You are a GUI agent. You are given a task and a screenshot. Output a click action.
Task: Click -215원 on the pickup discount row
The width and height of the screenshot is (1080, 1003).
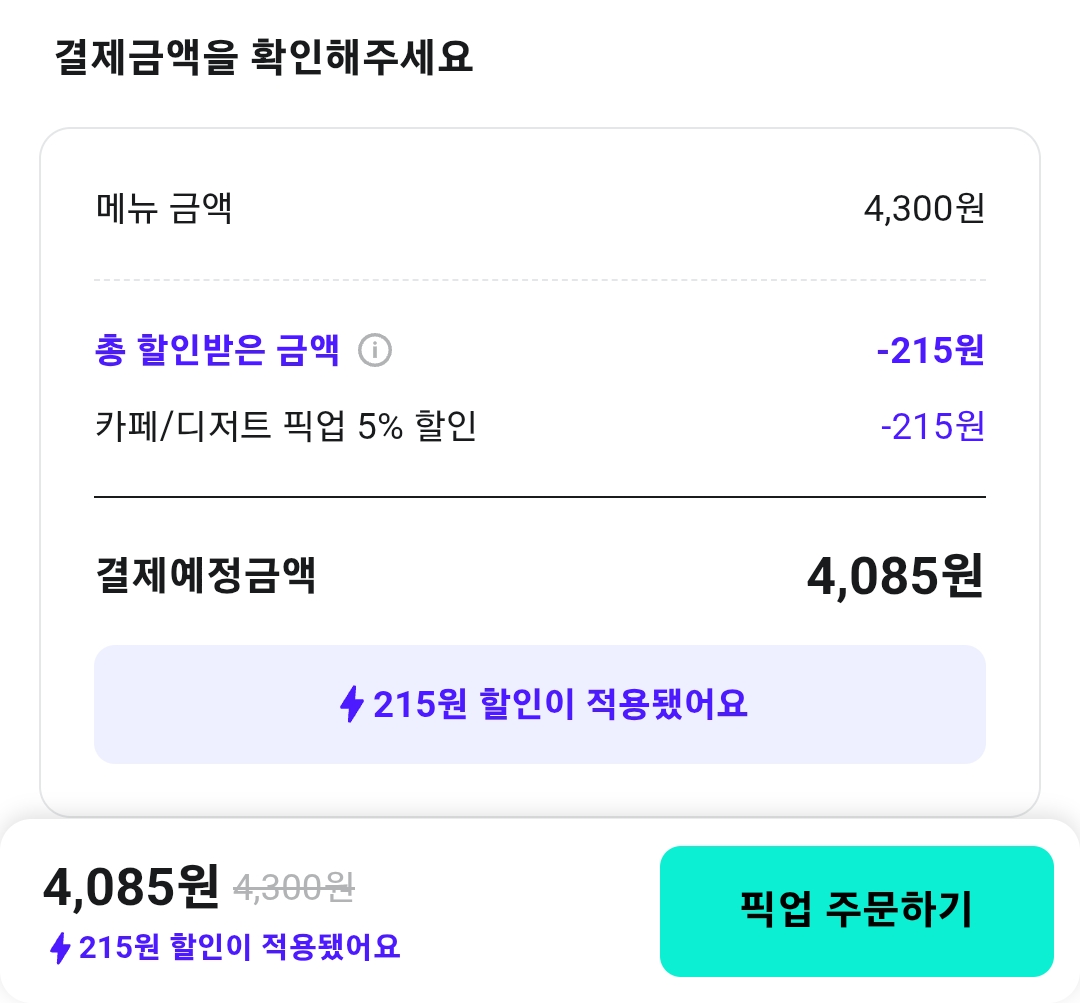[932, 427]
